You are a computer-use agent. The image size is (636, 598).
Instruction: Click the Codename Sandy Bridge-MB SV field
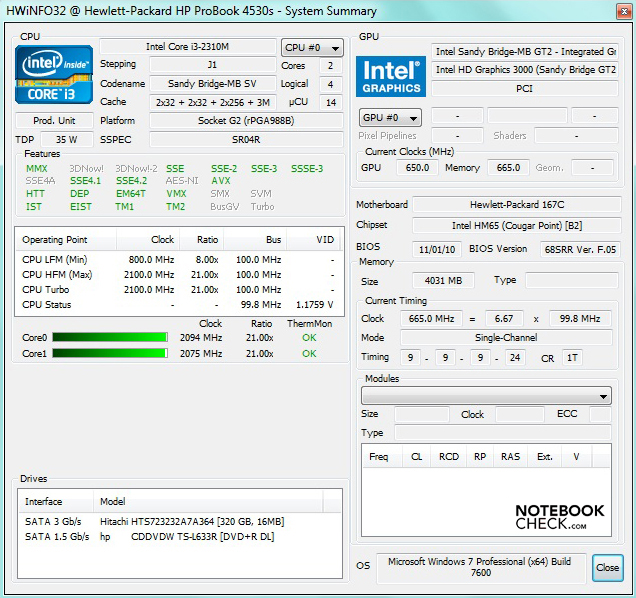point(213,84)
